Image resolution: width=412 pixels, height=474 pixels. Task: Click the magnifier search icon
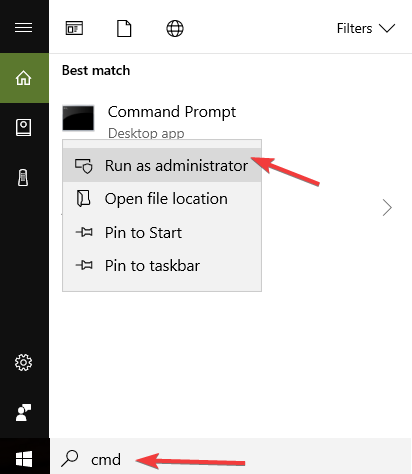click(70, 458)
